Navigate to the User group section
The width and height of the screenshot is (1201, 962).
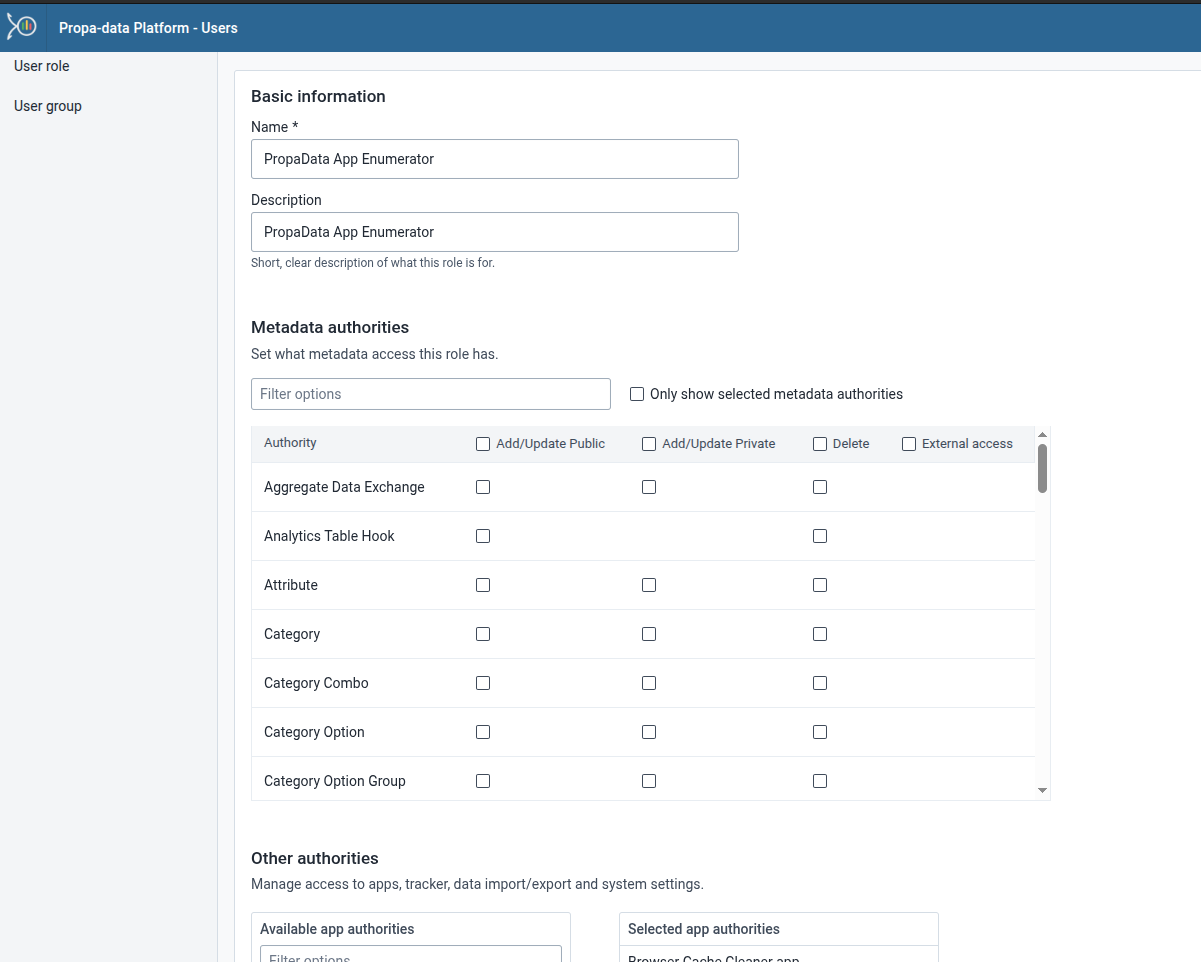tap(47, 105)
